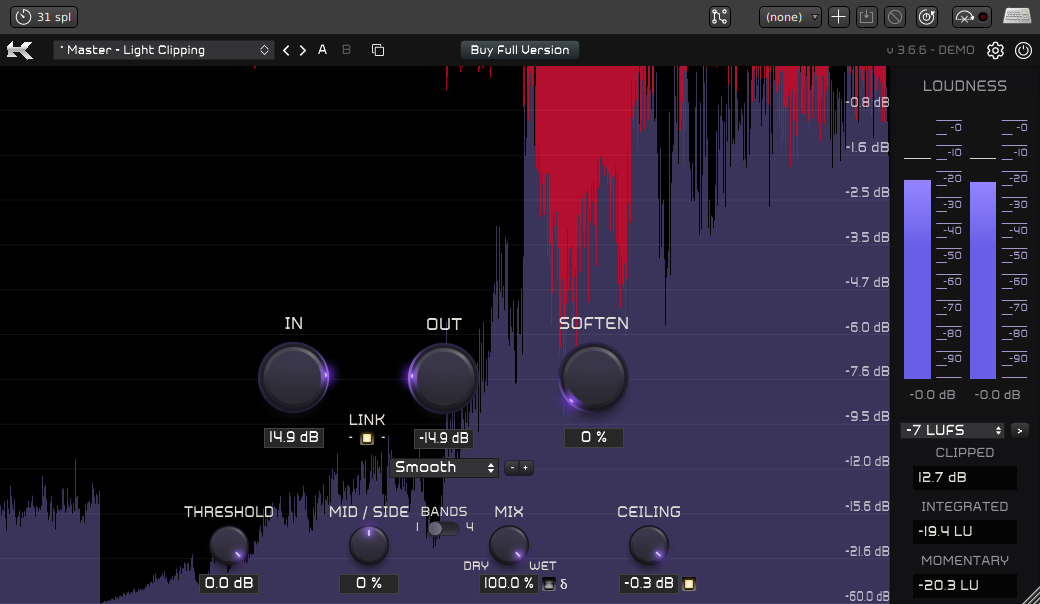
Task: Open the virtual keyboard icon
Action: (1017, 17)
